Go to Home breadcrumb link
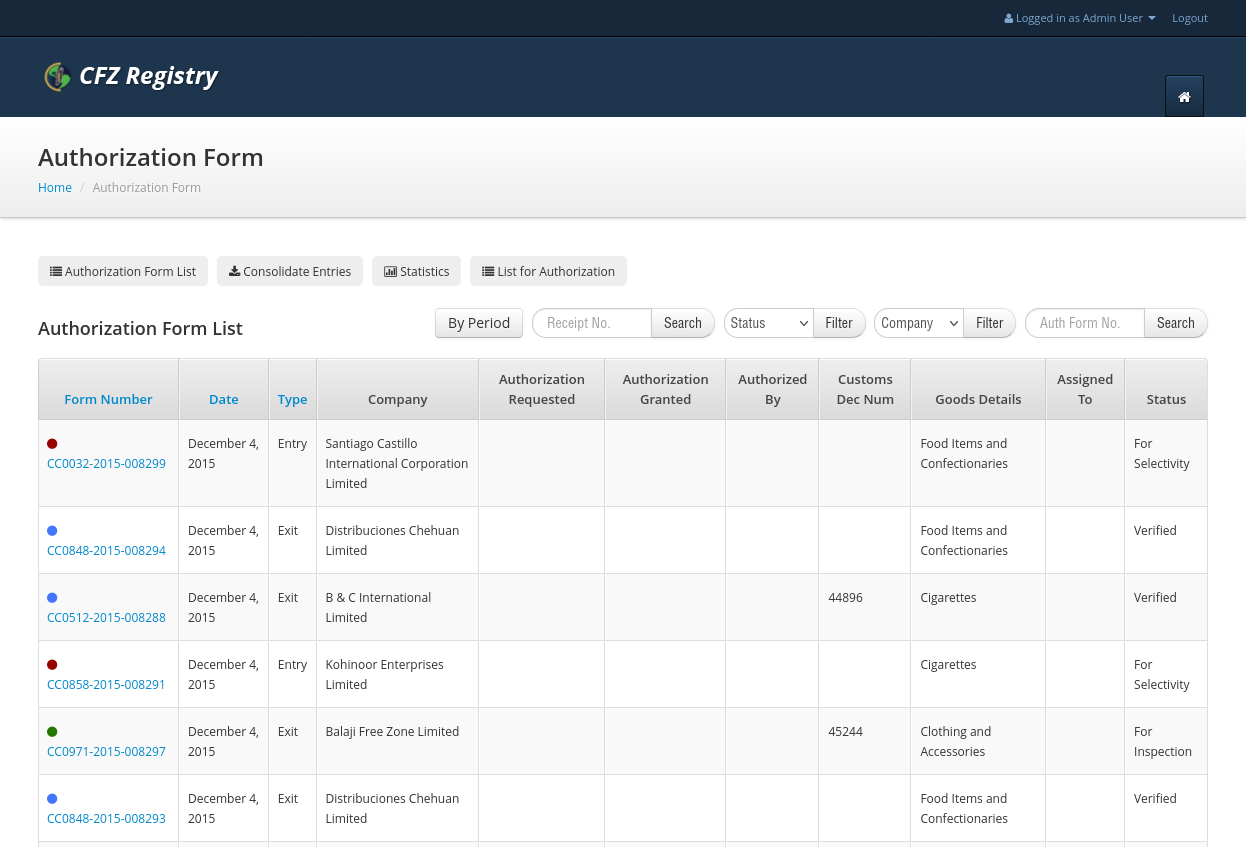 (55, 187)
